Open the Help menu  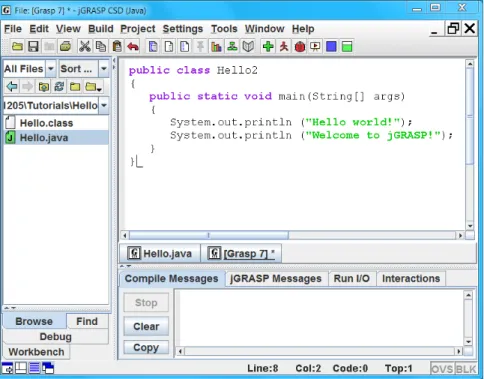pos(303,29)
